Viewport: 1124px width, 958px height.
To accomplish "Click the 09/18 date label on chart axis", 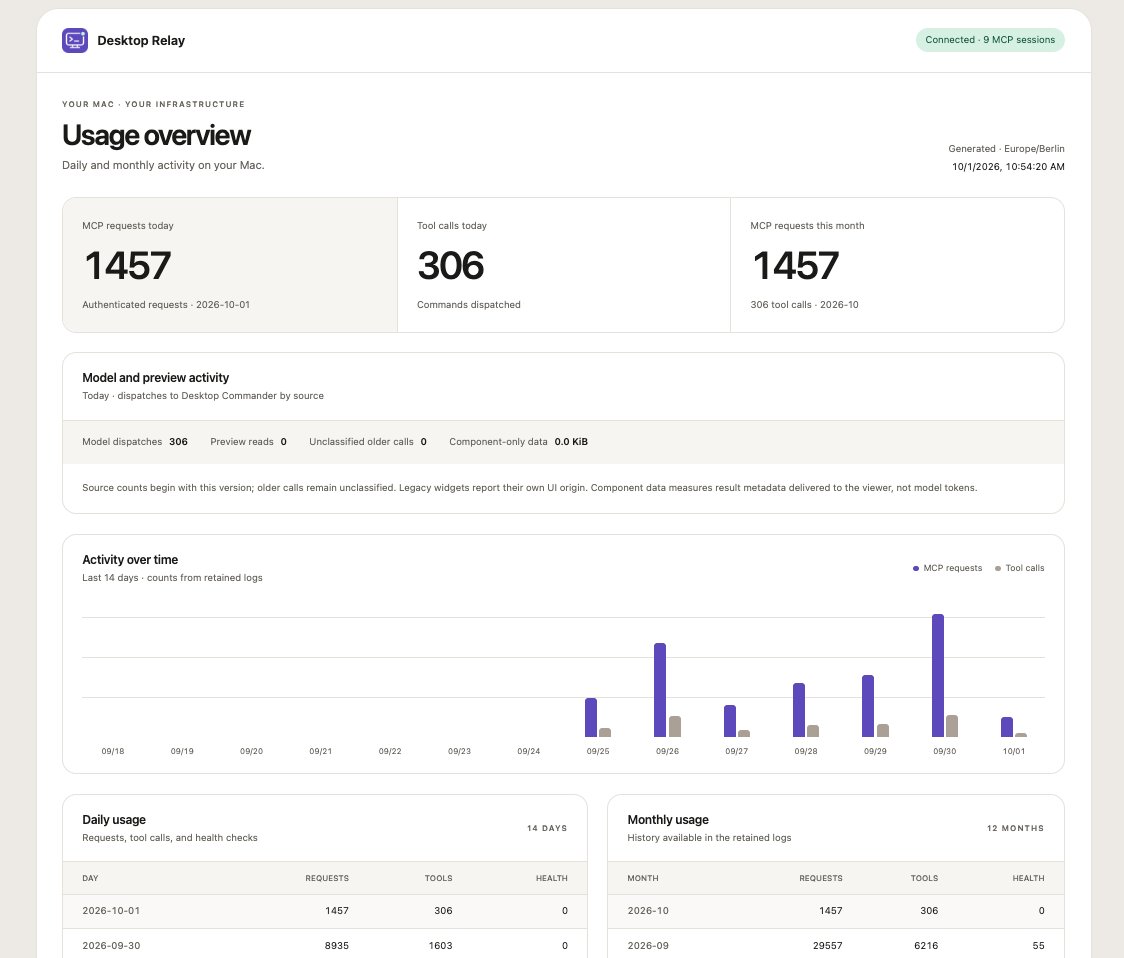I will click(113, 751).
